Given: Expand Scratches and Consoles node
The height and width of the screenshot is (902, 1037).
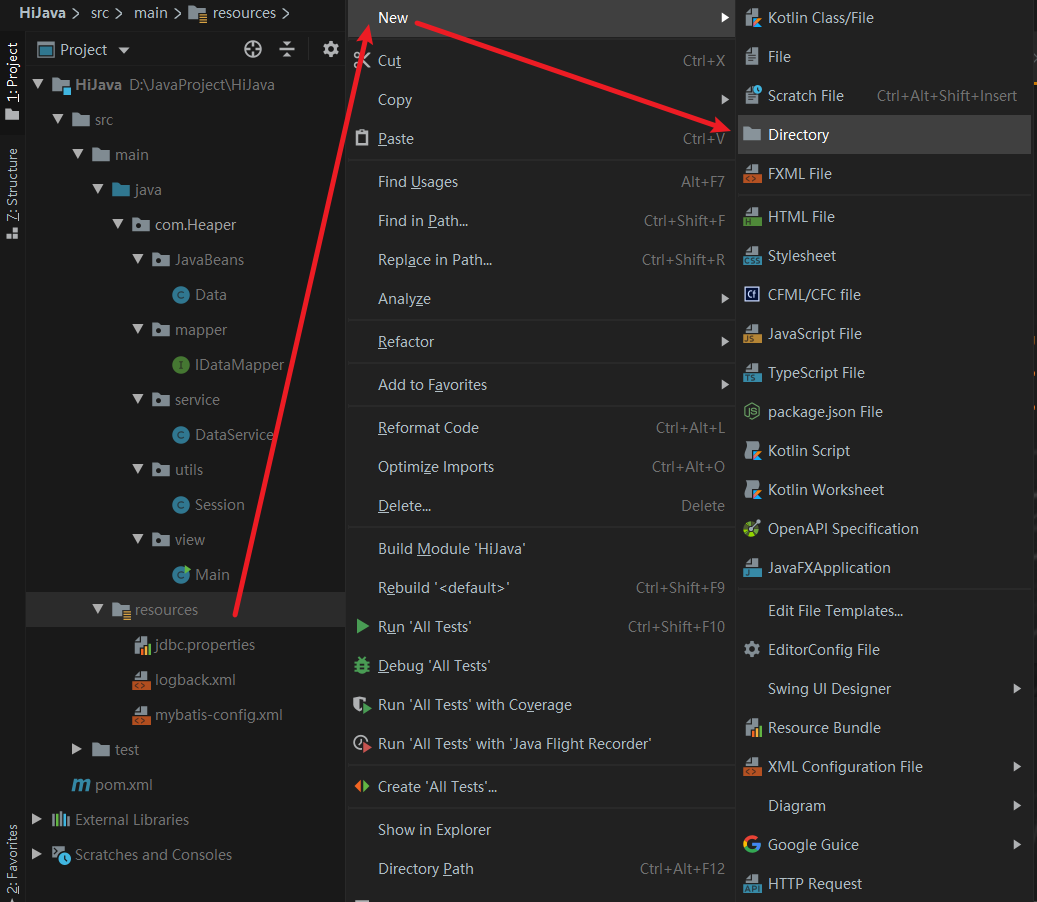Looking at the screenshot, I should pos(37,854).
